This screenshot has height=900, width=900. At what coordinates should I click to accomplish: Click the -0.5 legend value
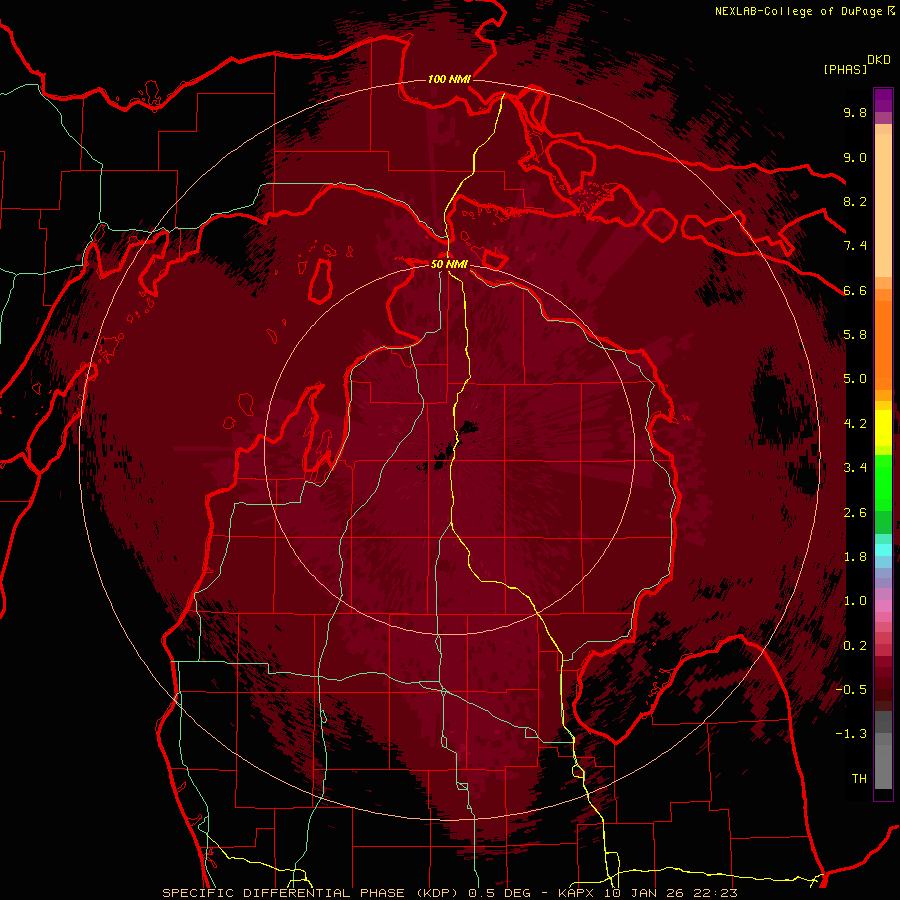pos(851,690)
